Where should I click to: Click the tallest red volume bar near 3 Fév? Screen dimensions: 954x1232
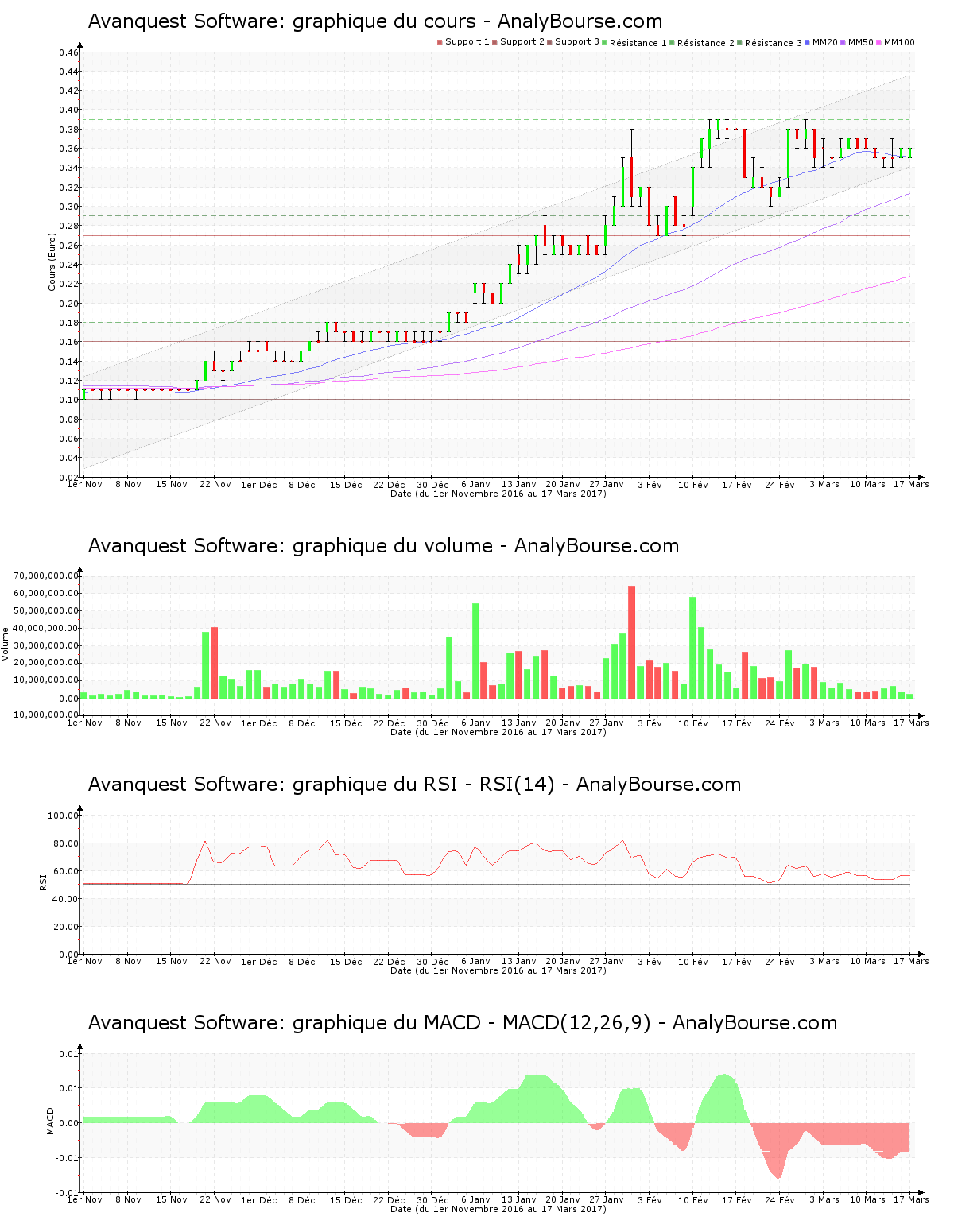tap(631, 642)
